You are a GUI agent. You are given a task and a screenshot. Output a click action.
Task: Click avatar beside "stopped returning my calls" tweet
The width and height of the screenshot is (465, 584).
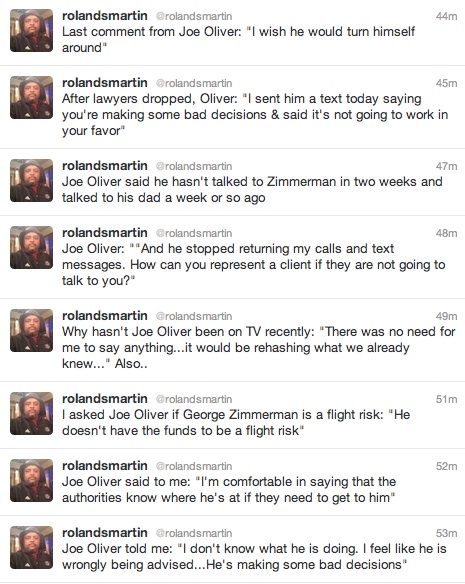(31, 248)
